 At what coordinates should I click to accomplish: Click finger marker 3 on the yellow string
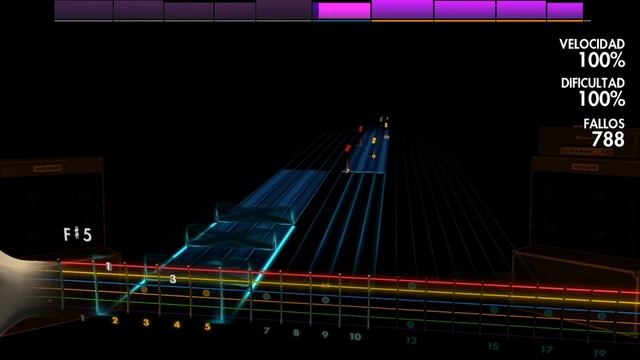click(173, 279)
